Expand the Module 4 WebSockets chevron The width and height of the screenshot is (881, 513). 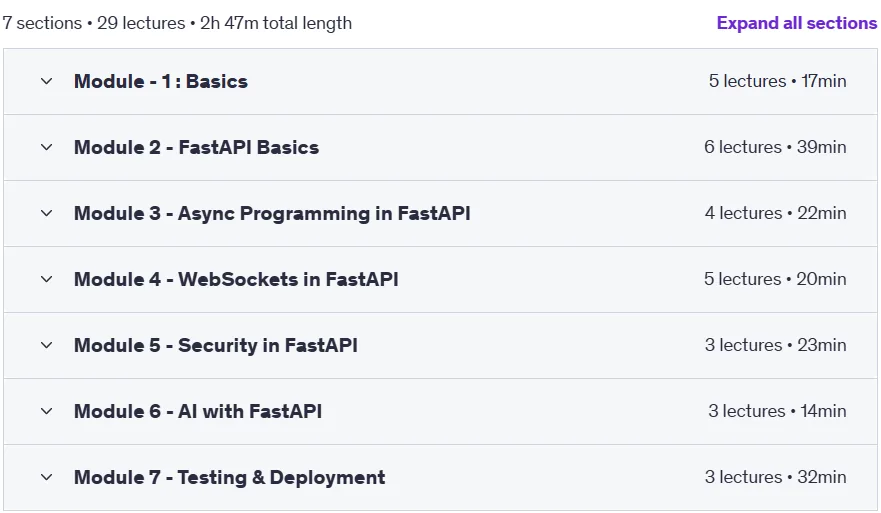pos(47,279)
